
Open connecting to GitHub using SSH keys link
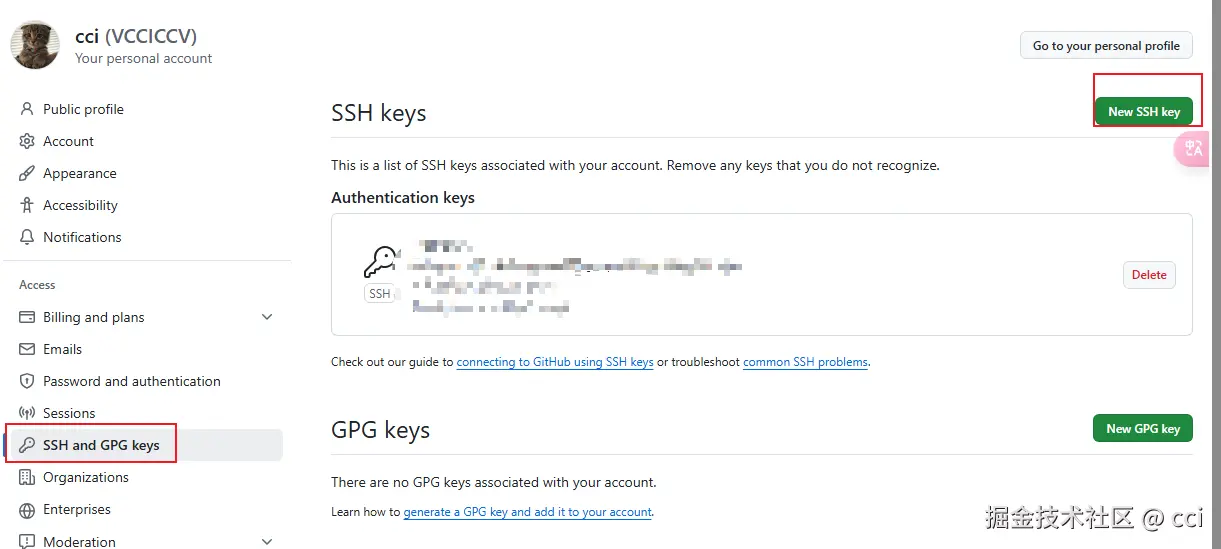[555, 362]
